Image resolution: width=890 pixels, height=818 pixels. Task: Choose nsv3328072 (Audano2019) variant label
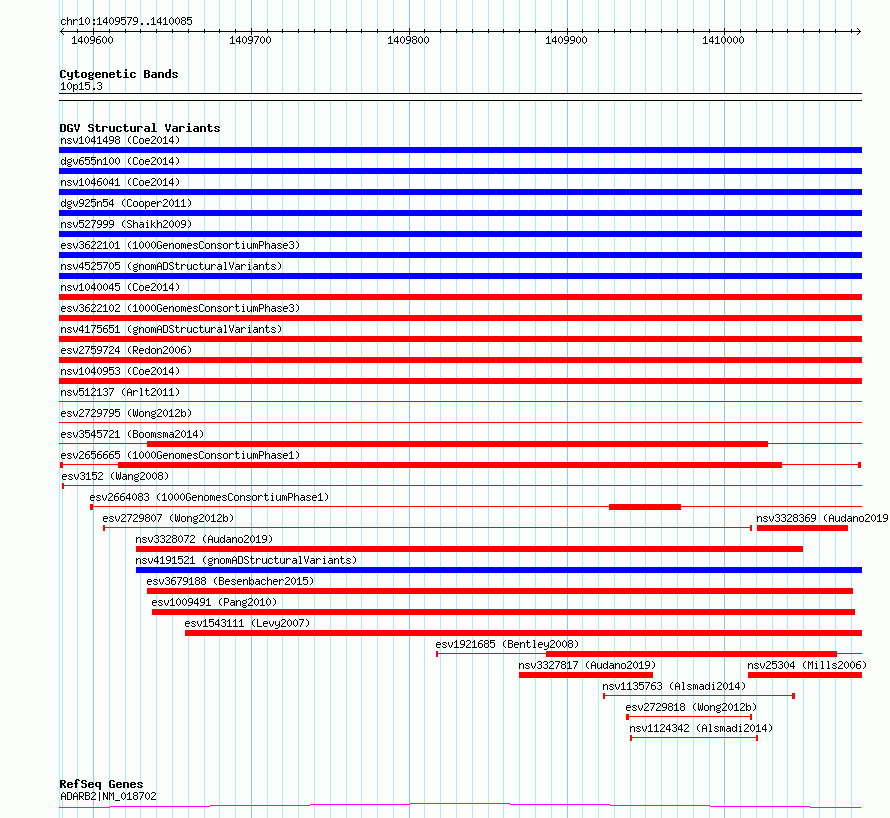pos(204,539)
